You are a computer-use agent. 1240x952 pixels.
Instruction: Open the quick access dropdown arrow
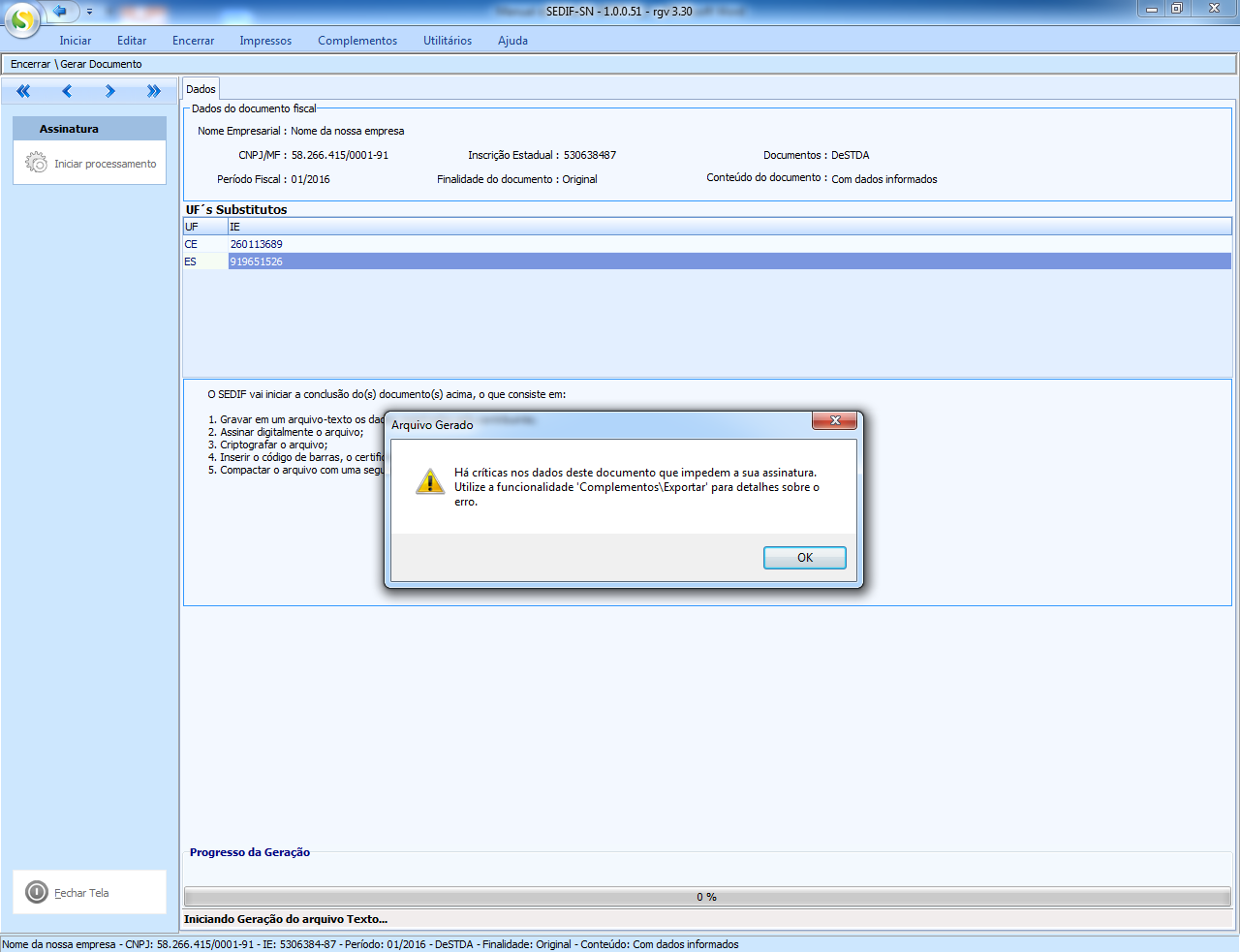(89, 12)
